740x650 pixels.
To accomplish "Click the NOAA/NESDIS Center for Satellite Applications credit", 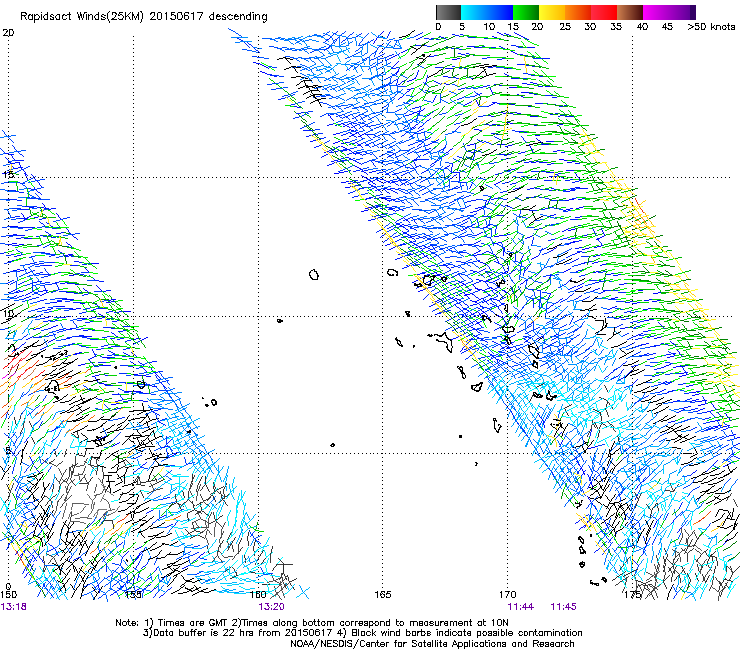I will pyautogui.click(x=432, y=644).
